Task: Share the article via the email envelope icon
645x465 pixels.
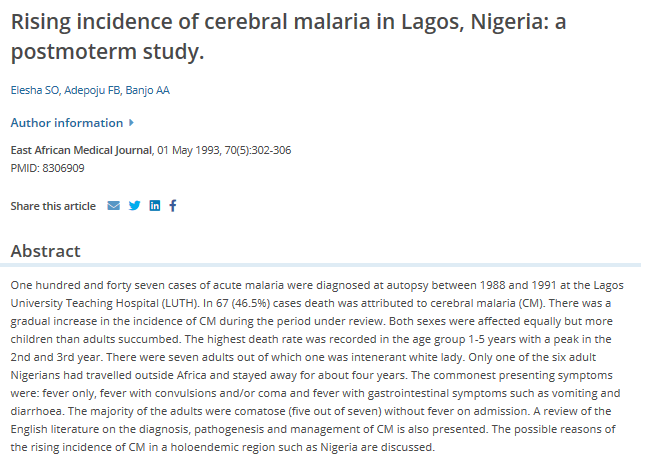Action: pyautogui.click(x=114, y=205)
